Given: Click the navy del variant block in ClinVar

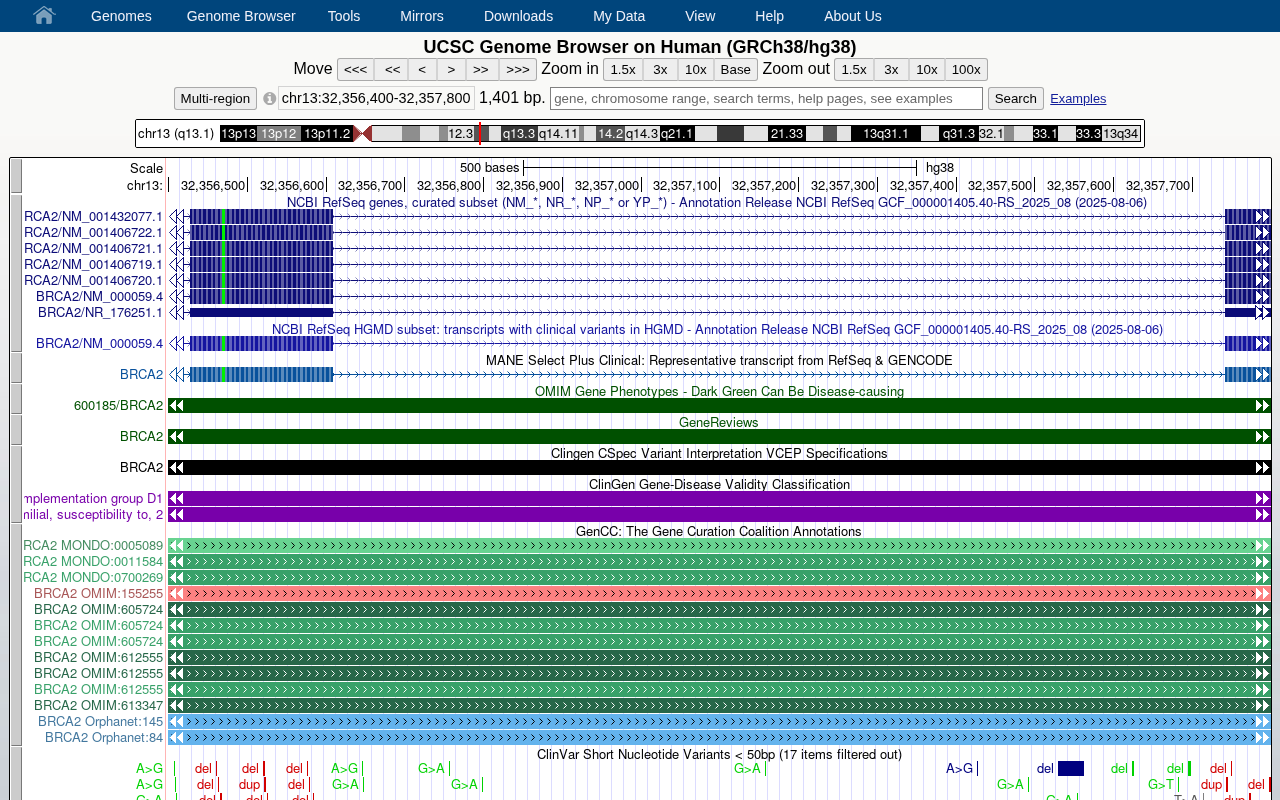Looking at the screenshot, I should point(1071,768).
